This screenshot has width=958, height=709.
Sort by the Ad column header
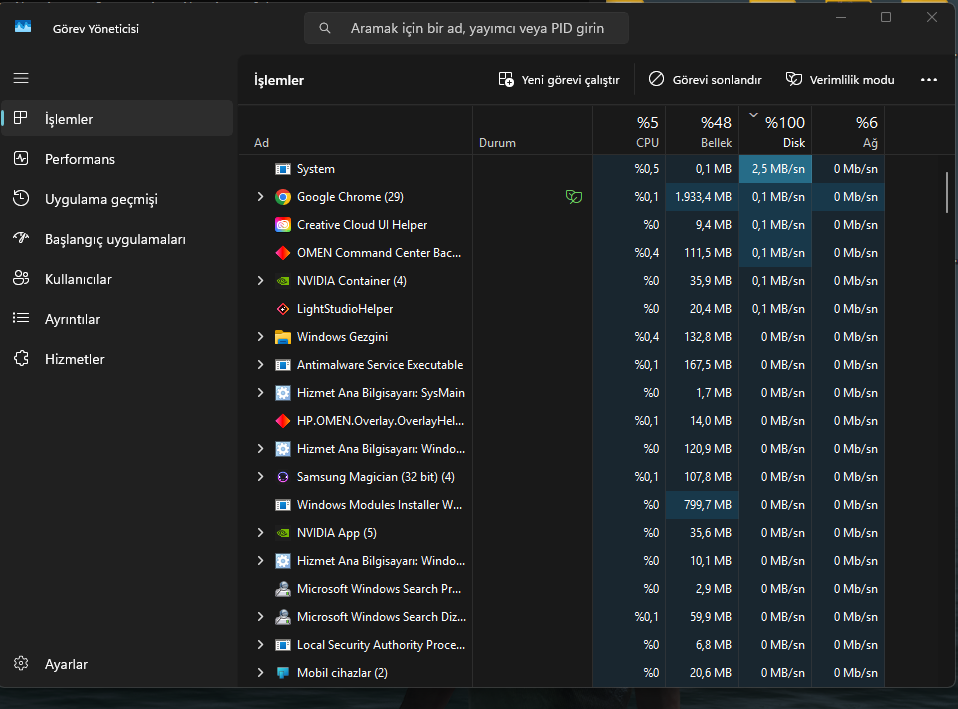(356, 130)
